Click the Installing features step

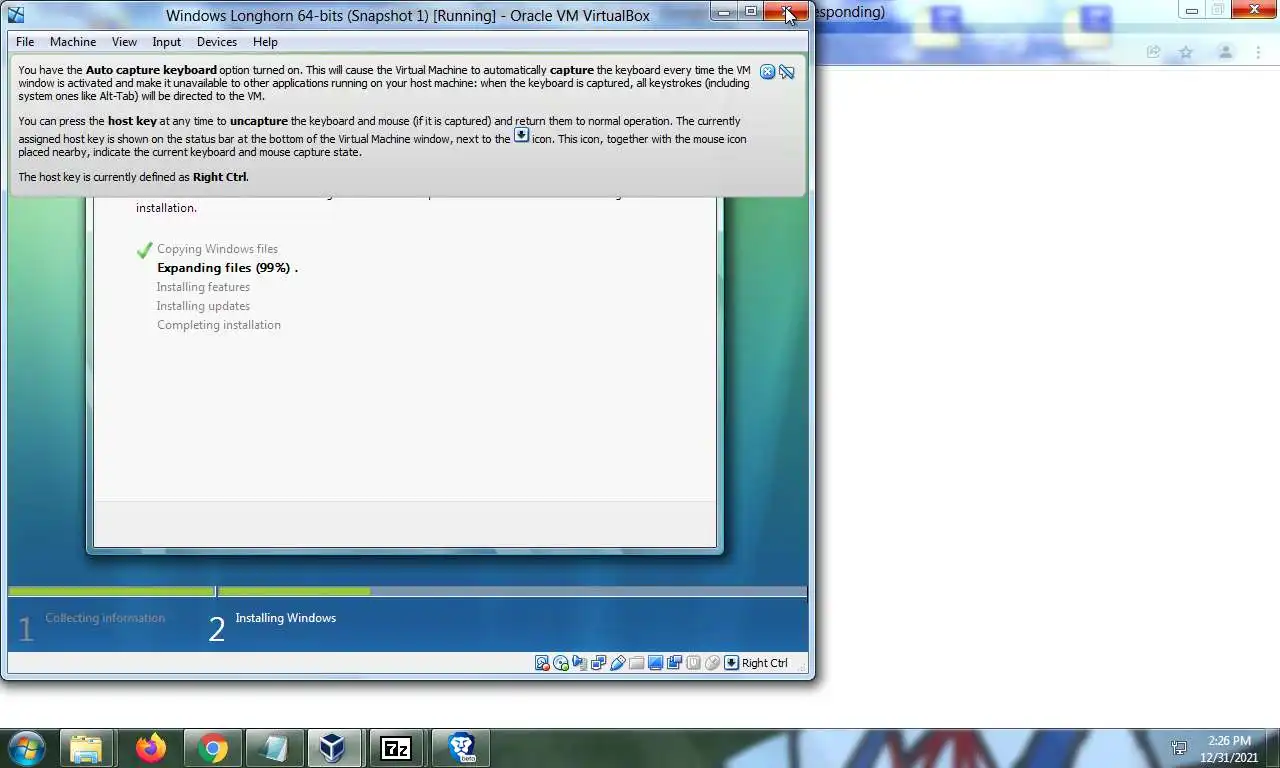point(203,287)
